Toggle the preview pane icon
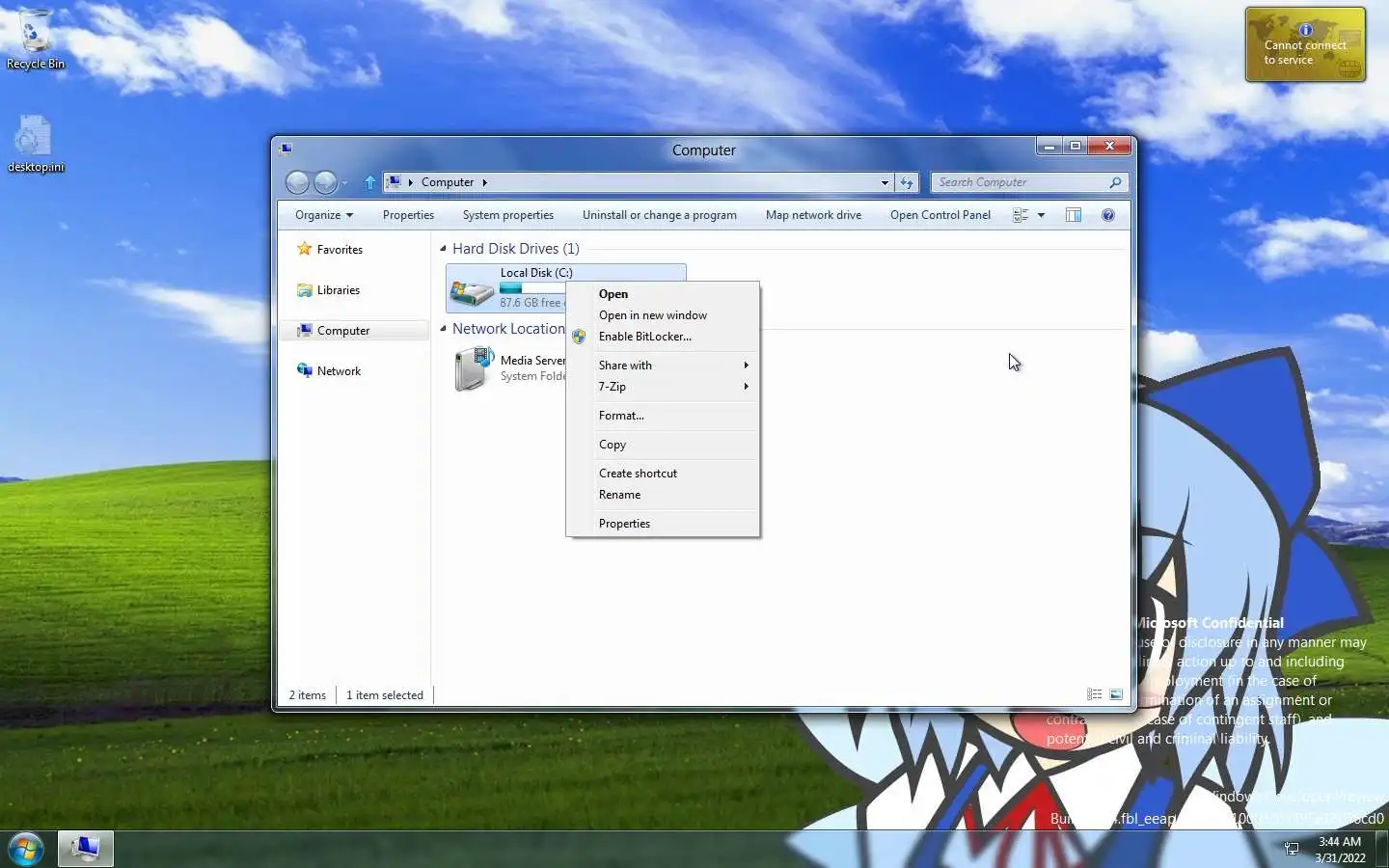 (1074, 215)
